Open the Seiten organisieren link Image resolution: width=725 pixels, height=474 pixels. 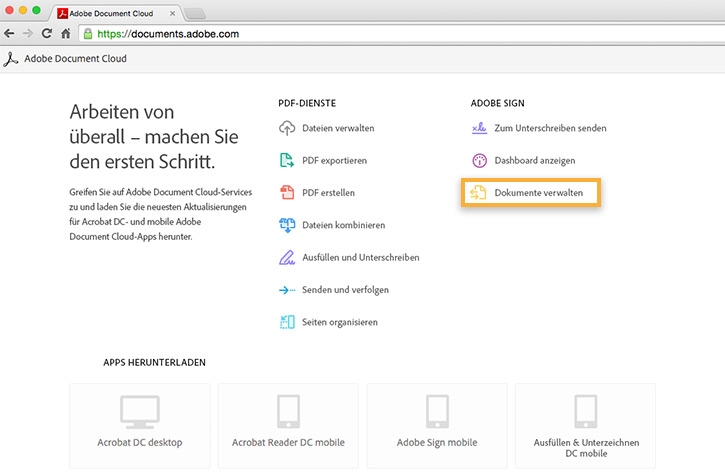[x=339, y=322]
